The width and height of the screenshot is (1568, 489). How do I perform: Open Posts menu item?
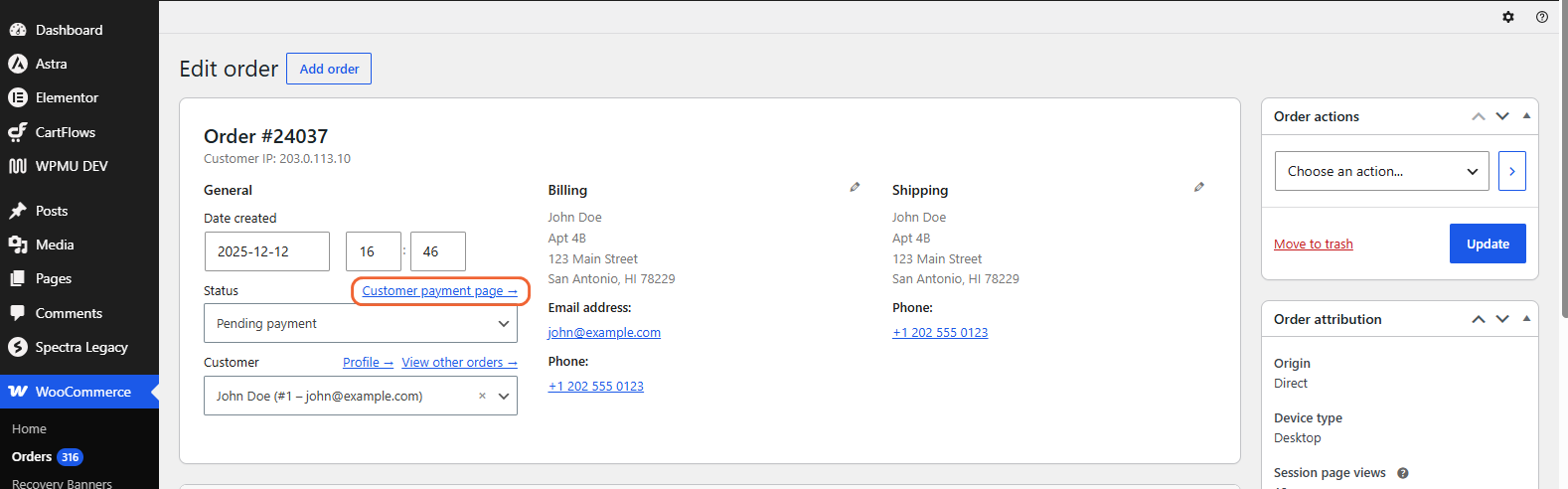point(79,211)
